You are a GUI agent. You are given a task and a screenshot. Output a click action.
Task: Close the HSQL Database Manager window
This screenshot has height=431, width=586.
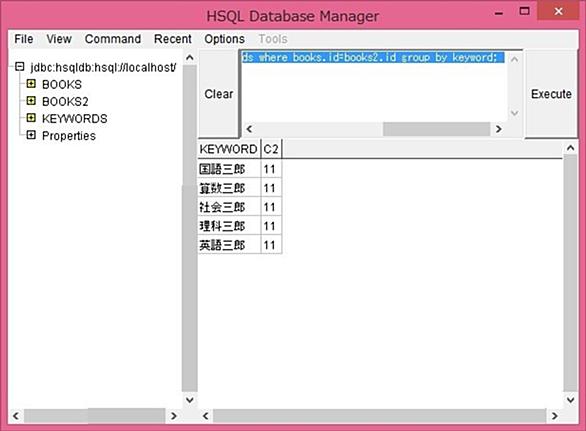pos(558,11)
